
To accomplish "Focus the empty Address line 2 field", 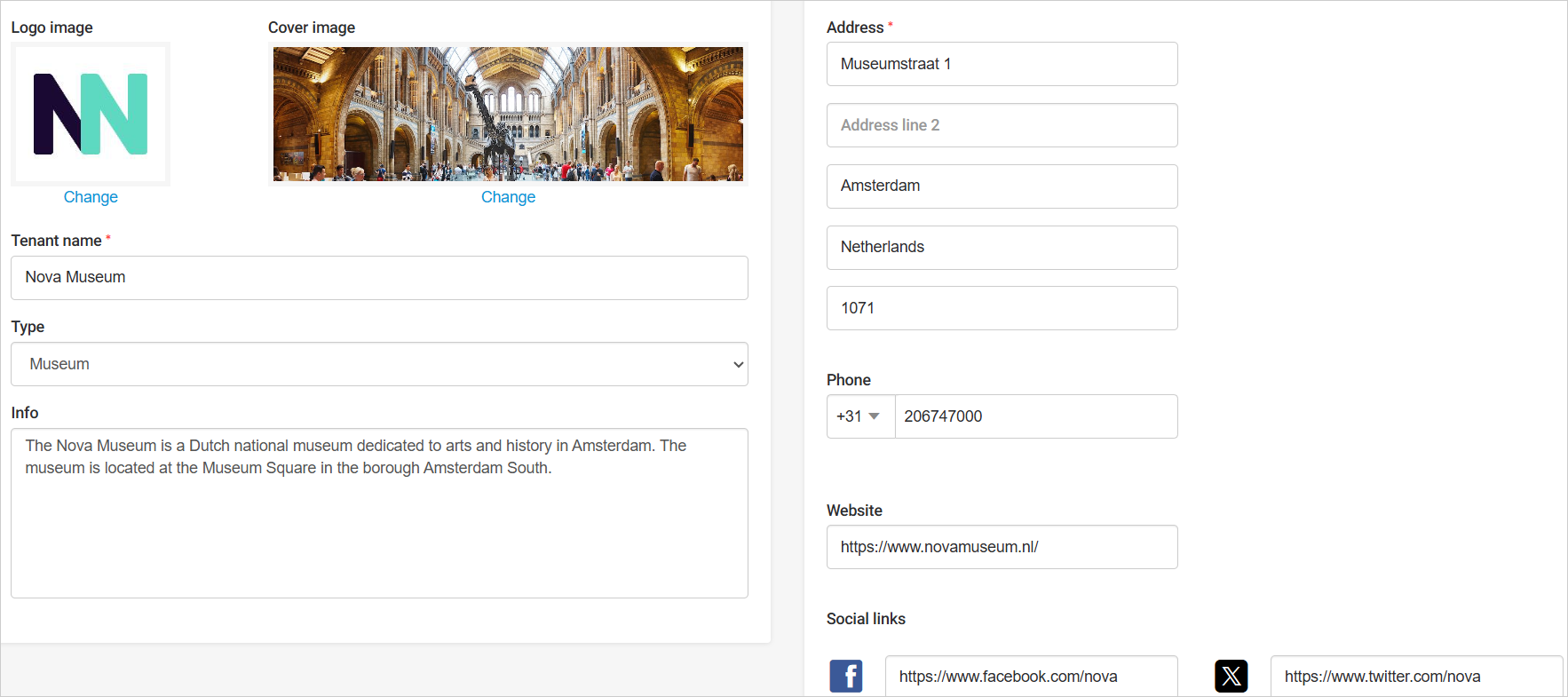I will 1002,125.
